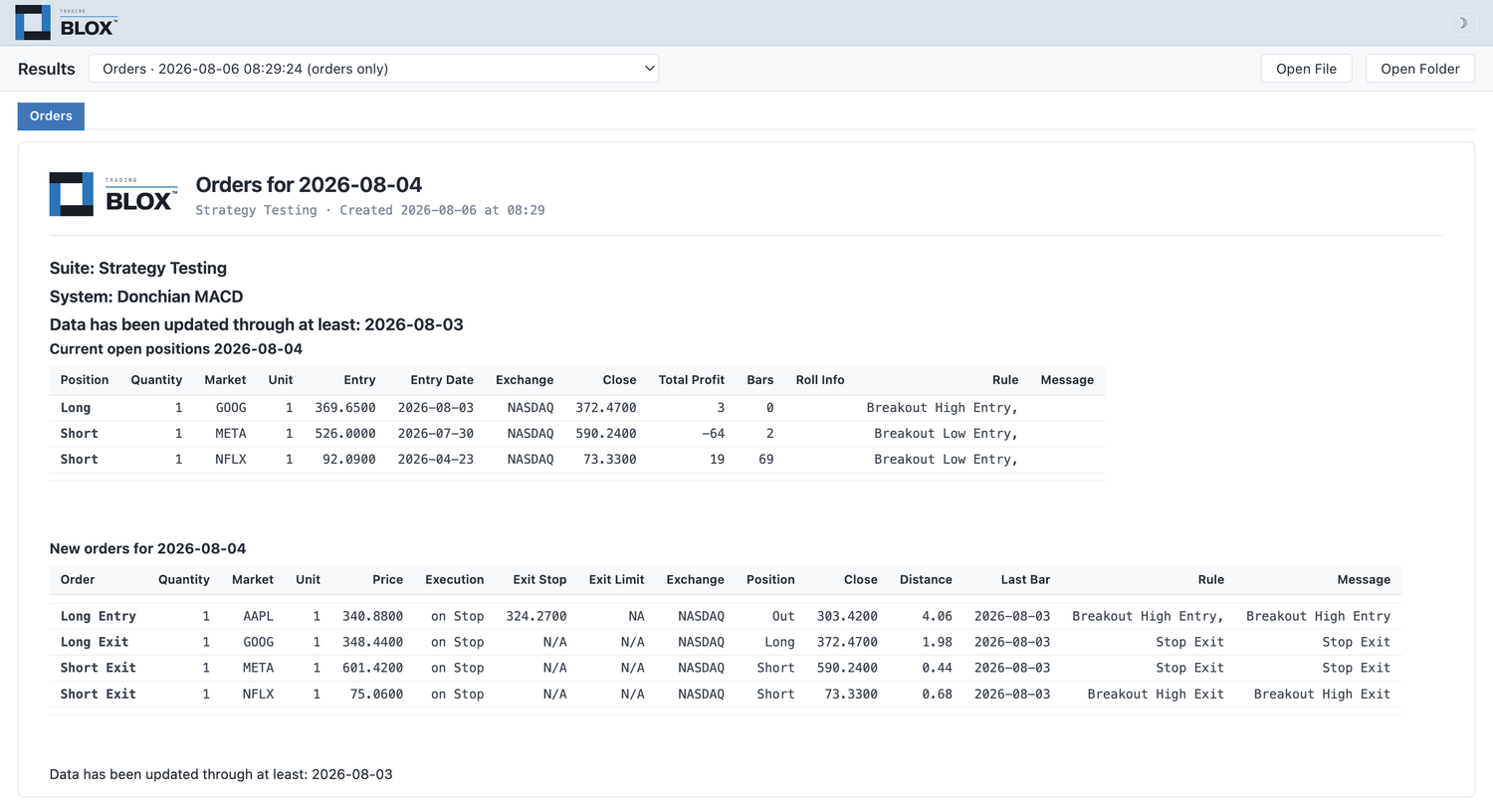
Task: Click the AAPL market cell
Action: tap(259, 617)
